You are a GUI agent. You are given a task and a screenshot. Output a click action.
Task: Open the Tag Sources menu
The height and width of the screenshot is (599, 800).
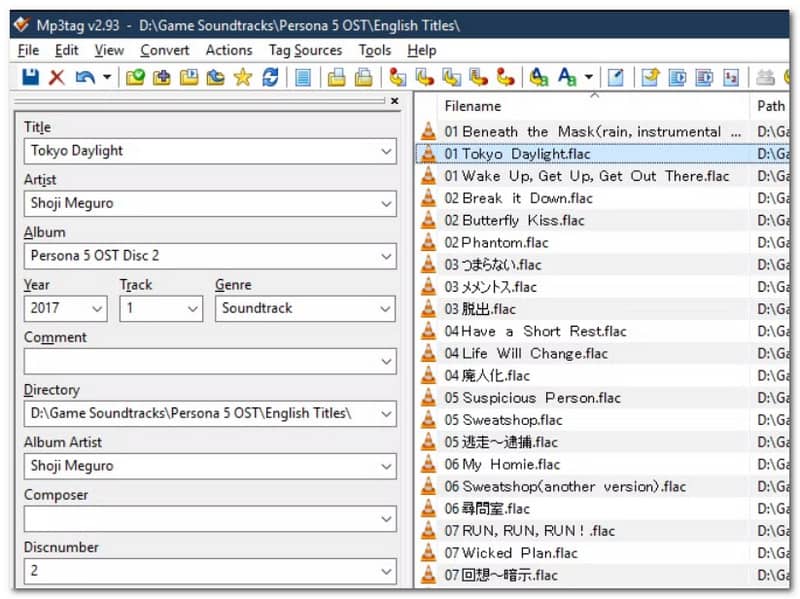pyautogui.click(x=306, y=50)
